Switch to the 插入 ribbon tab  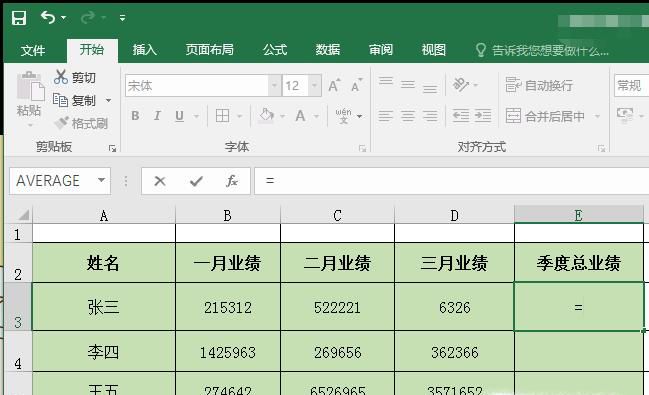(x=144, y=50)
